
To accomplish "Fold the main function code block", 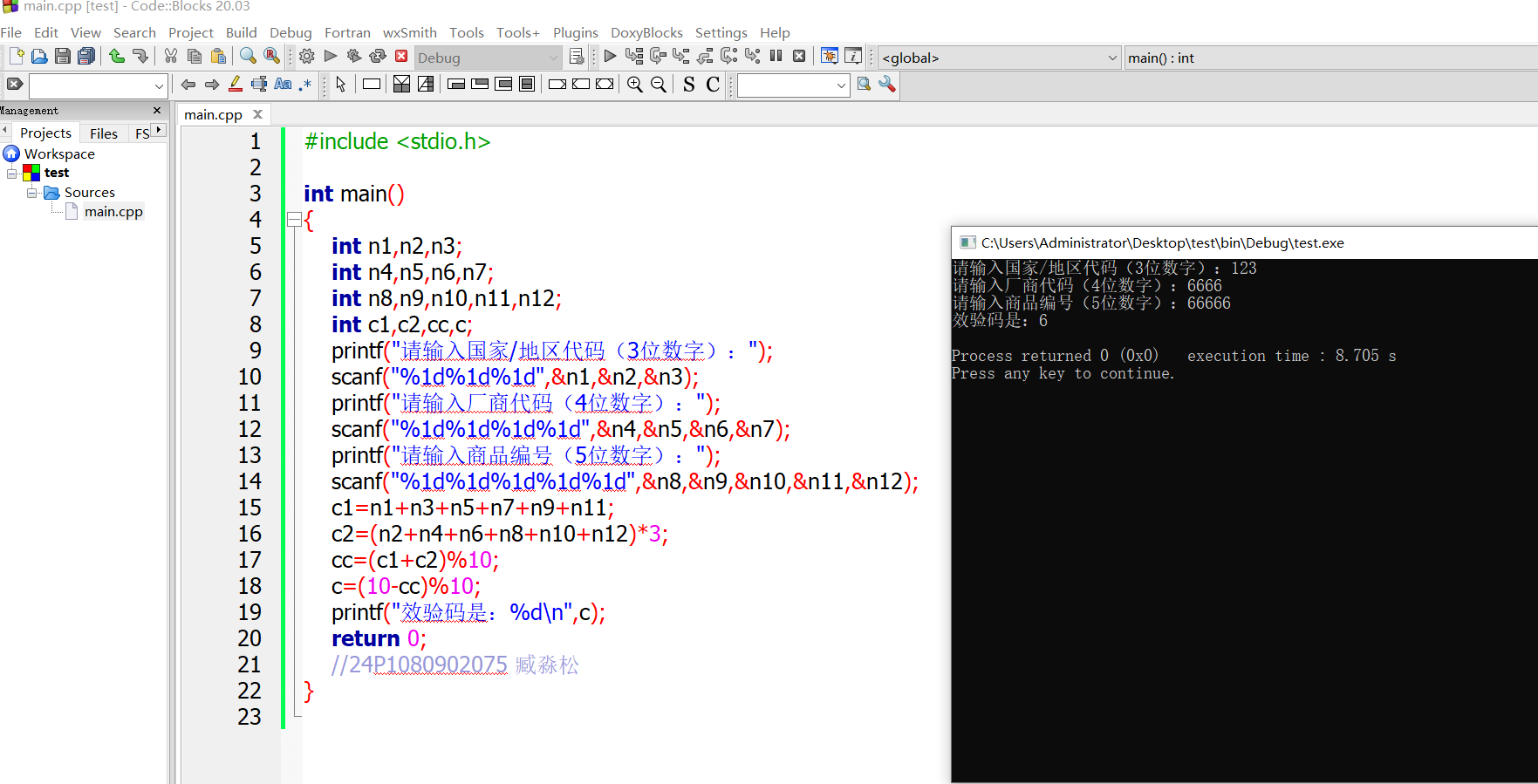I will click(x=295, y=220).
